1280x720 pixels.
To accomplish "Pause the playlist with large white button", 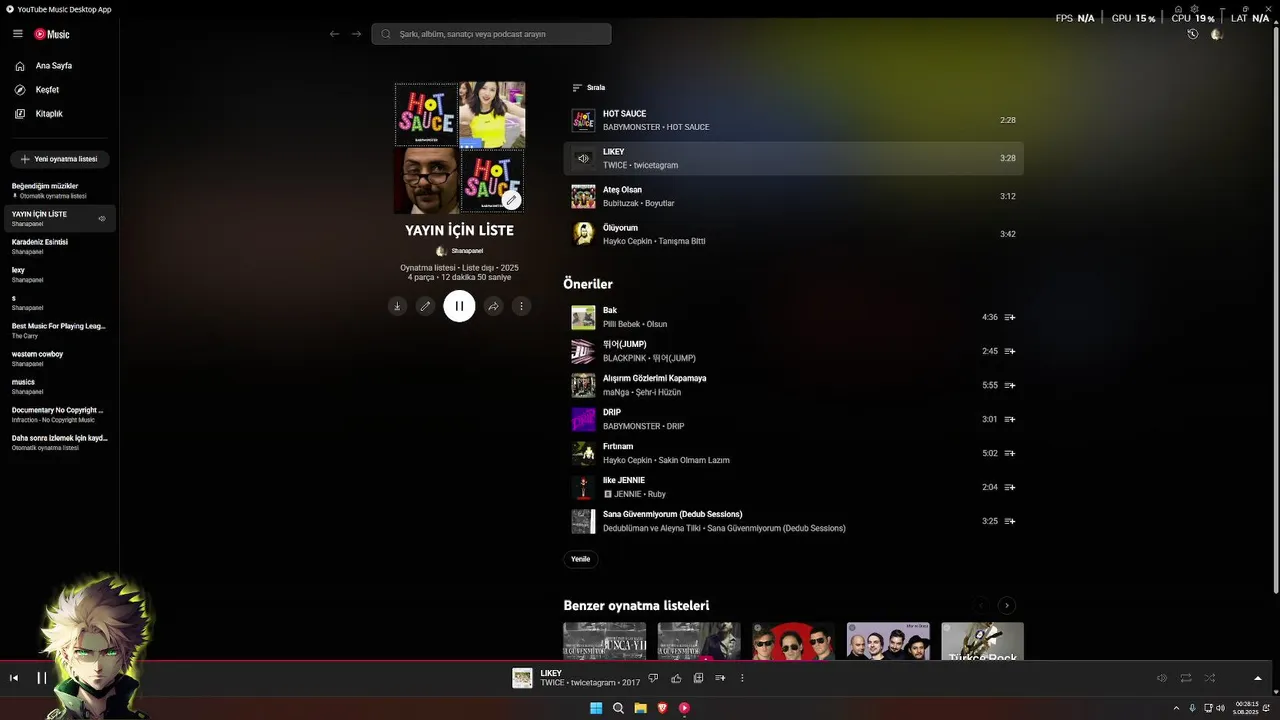I will click(459, 306).
